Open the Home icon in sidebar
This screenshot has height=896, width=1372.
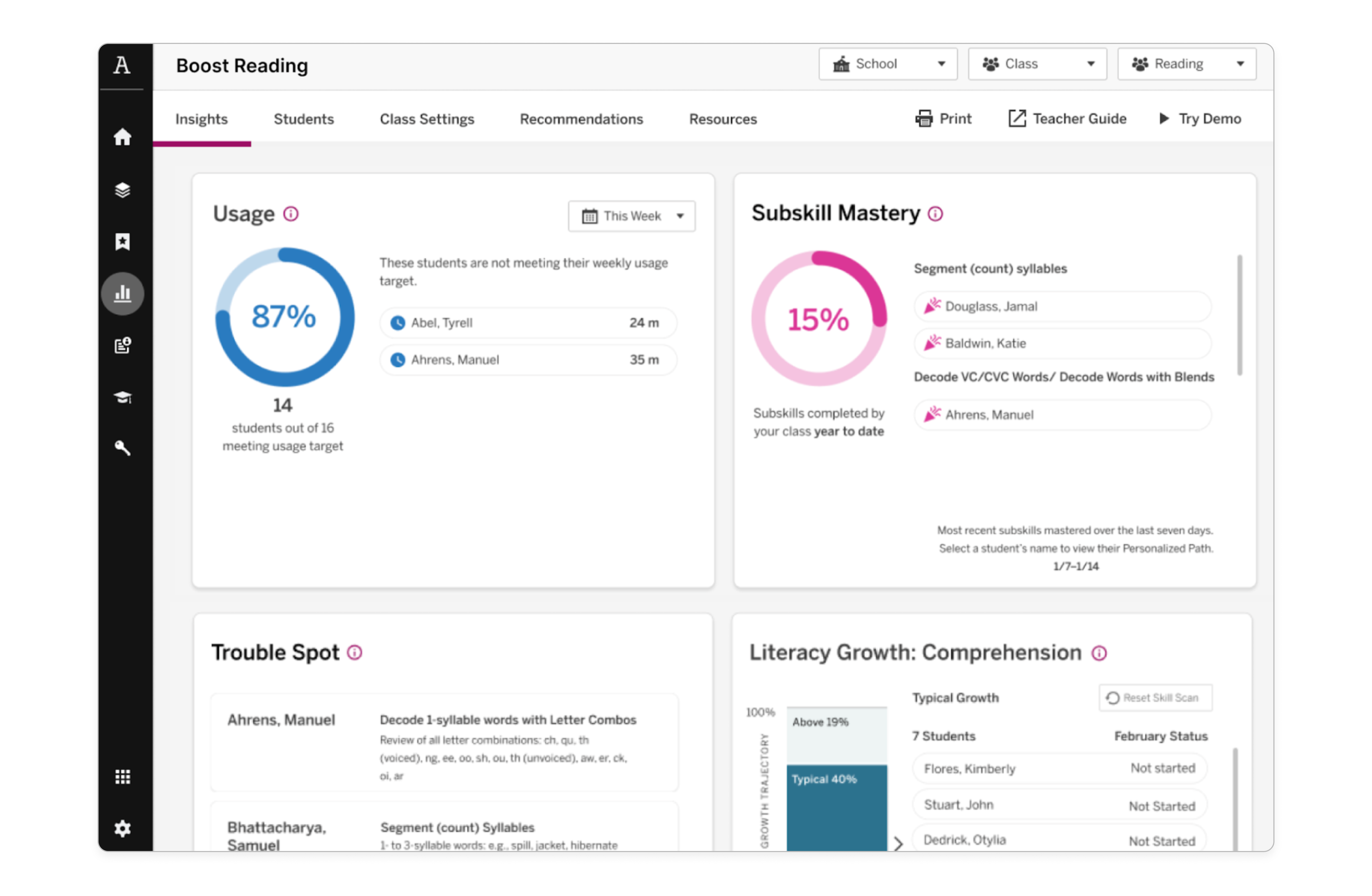[x=122, y=137]
